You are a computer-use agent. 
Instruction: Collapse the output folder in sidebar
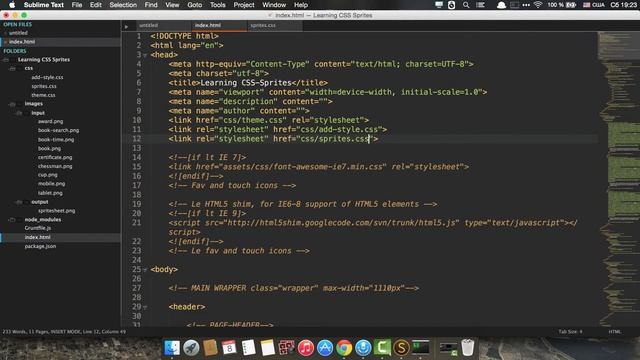(x=19, y=202)
